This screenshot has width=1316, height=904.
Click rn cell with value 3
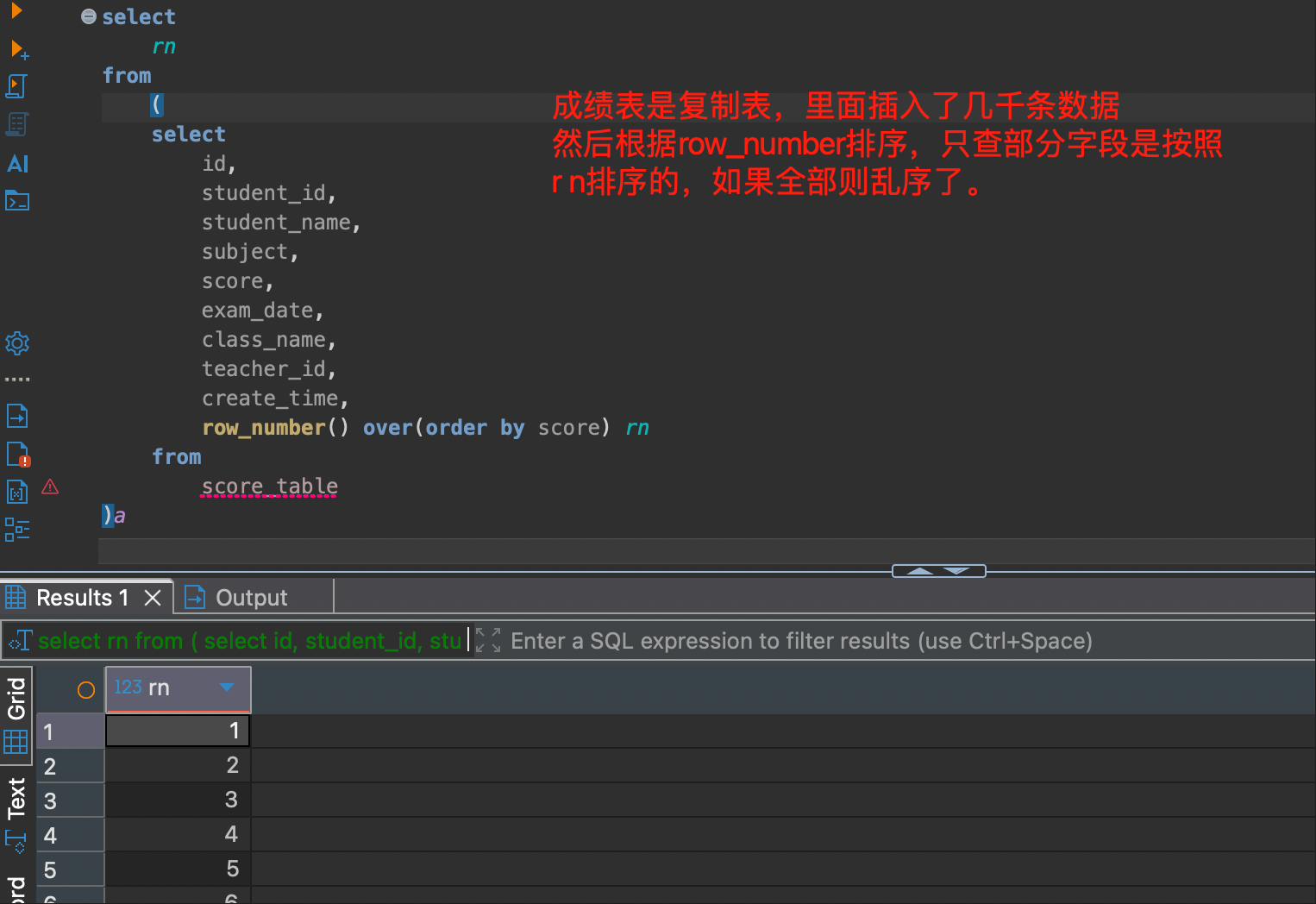click(x=178, y=800)
